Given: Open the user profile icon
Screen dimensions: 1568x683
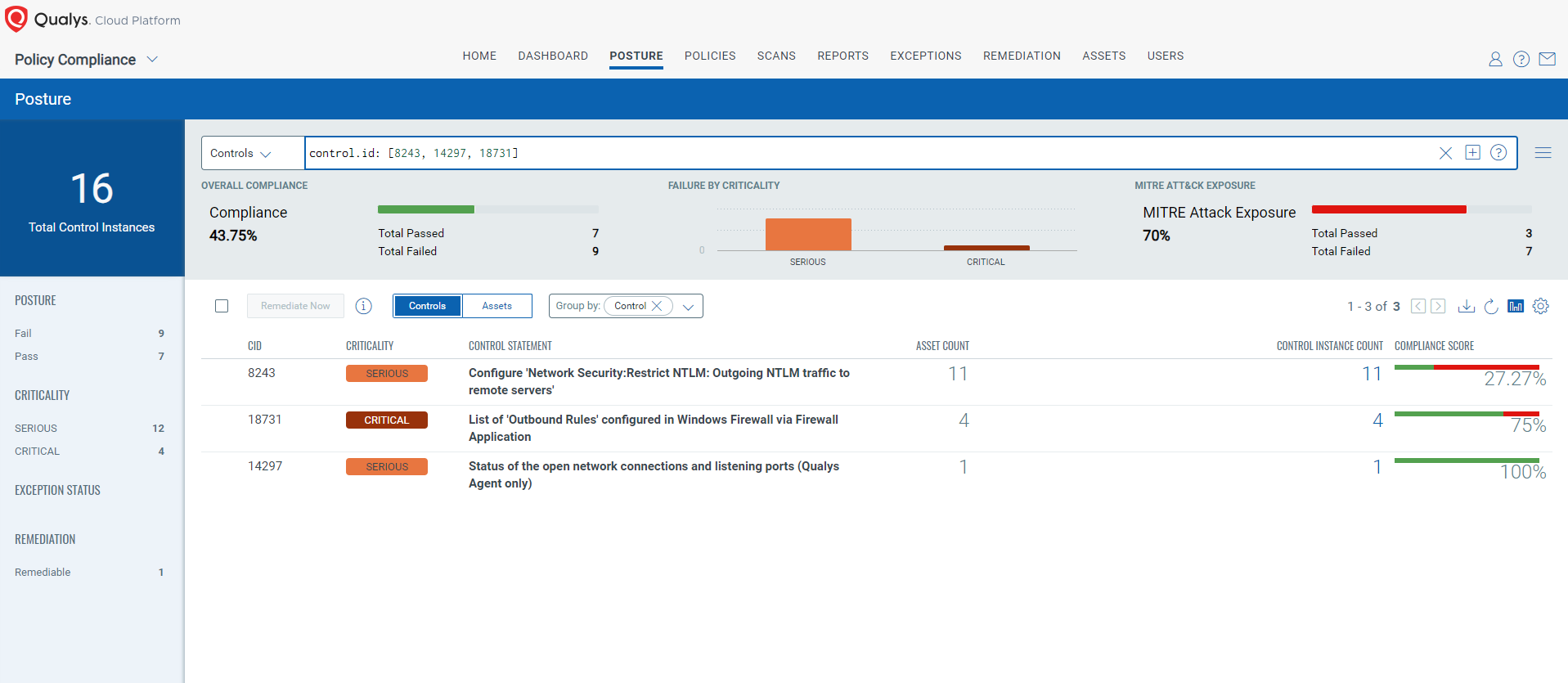Looking at the screenshot, I should tap(1495, 59).
